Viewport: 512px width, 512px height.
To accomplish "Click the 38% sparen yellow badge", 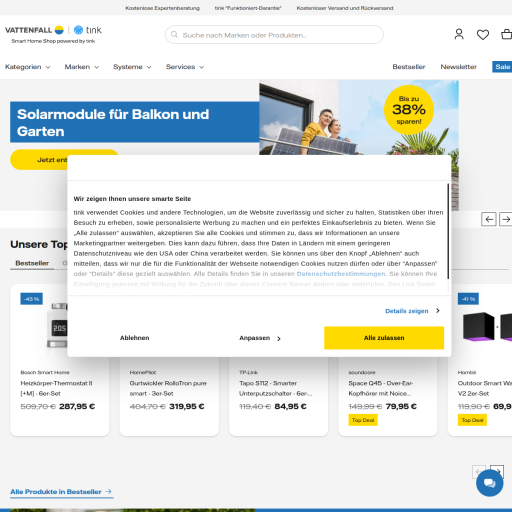I will [x=409, y=110].
